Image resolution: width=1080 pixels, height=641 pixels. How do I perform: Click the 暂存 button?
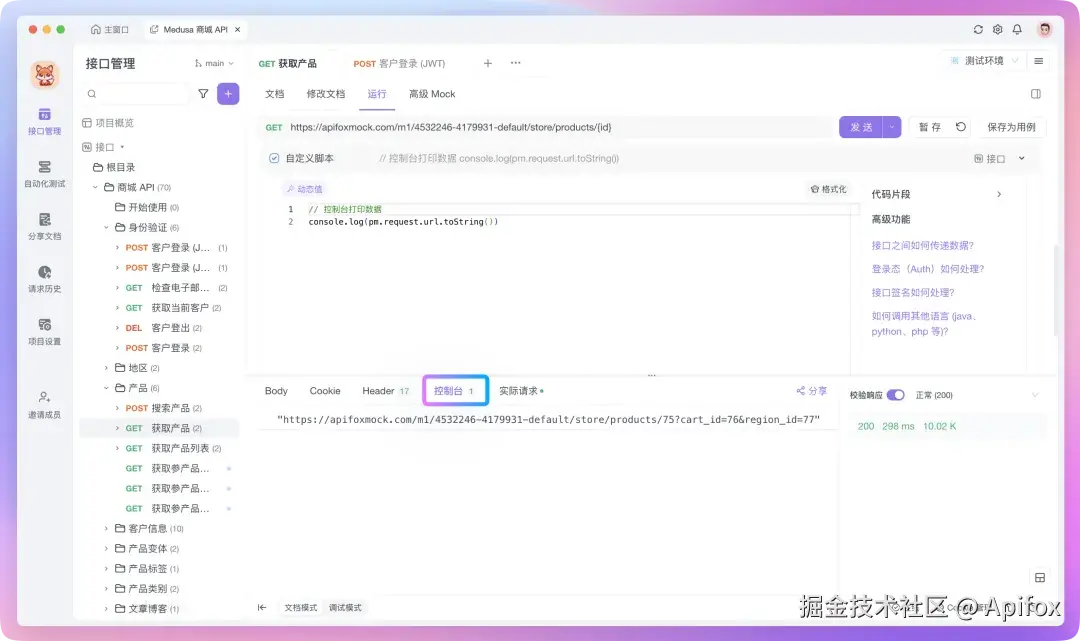929,127
